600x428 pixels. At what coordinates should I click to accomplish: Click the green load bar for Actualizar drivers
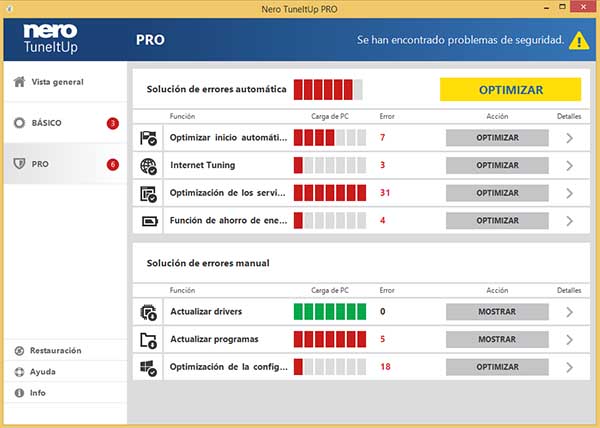pos(330,312)
